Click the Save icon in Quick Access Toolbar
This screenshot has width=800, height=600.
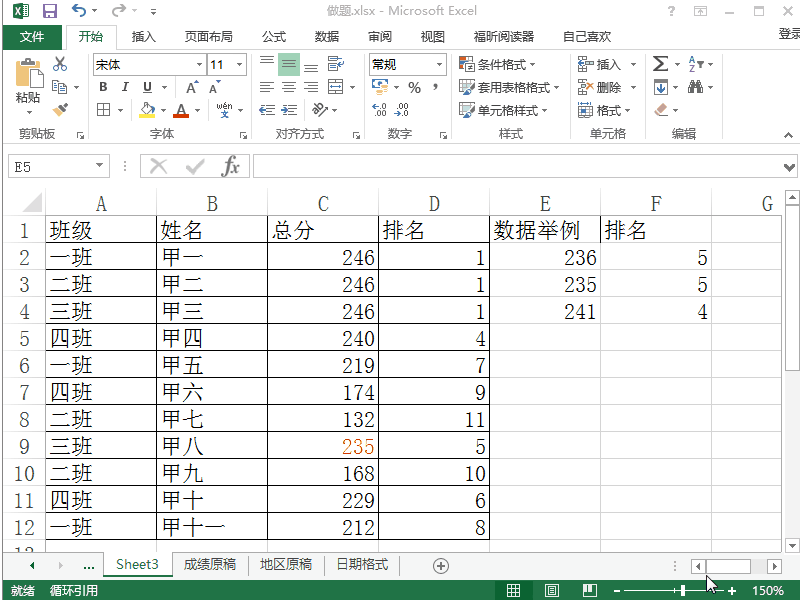[48, 9]
